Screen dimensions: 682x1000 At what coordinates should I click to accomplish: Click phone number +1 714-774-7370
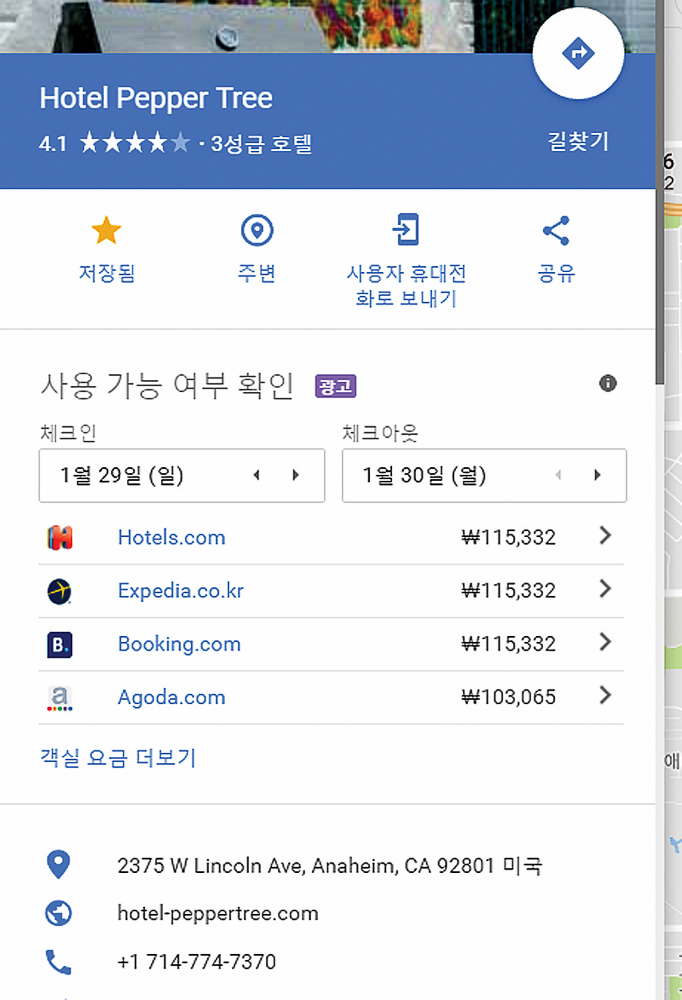click(196, 962)
